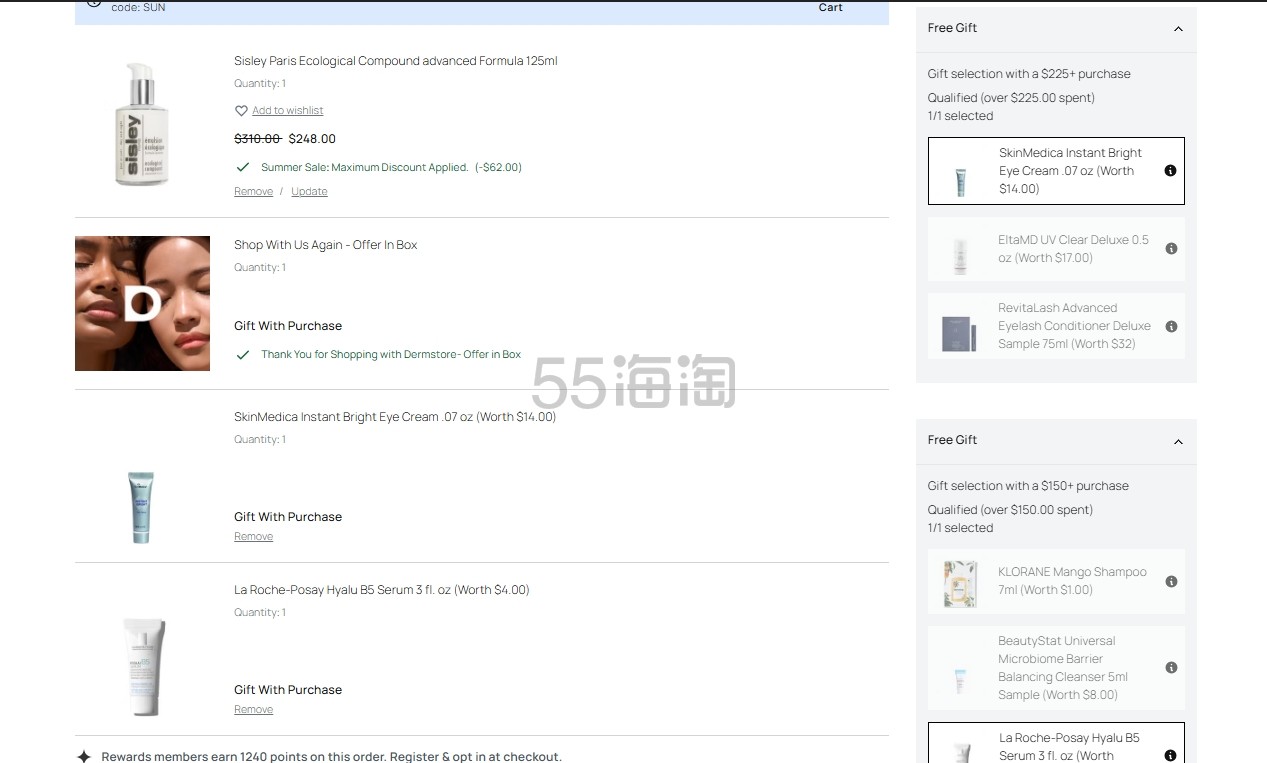The height and width of the screenshot is (763, 1267).
Task: Click the Summer Sale discount checkmark icon
Action: (x=242, y=167)
